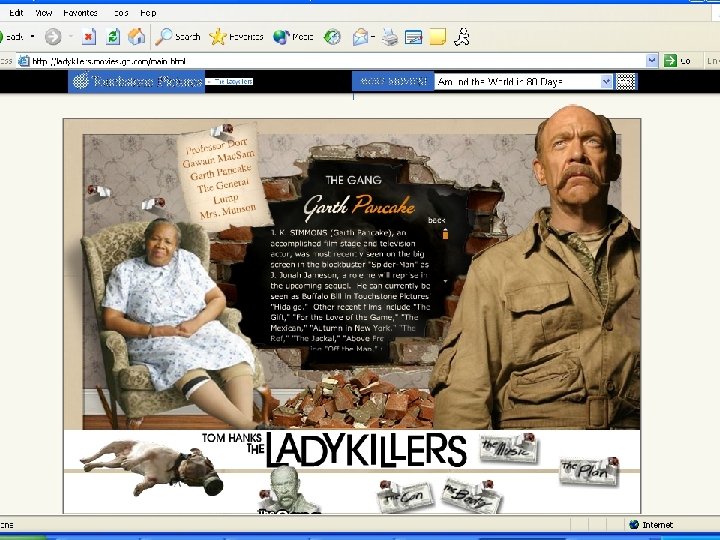Click The Ladykillers breadcrumb link

(230, 81)
